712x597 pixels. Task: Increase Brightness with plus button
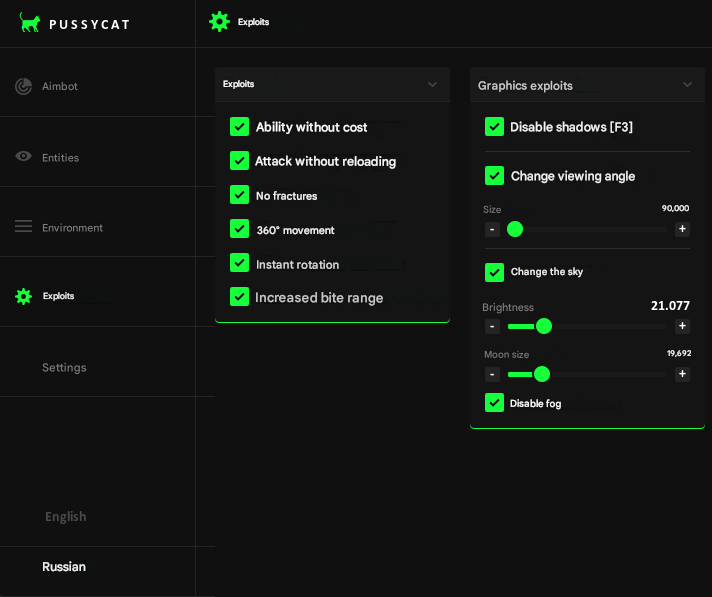tap(682, 326)
